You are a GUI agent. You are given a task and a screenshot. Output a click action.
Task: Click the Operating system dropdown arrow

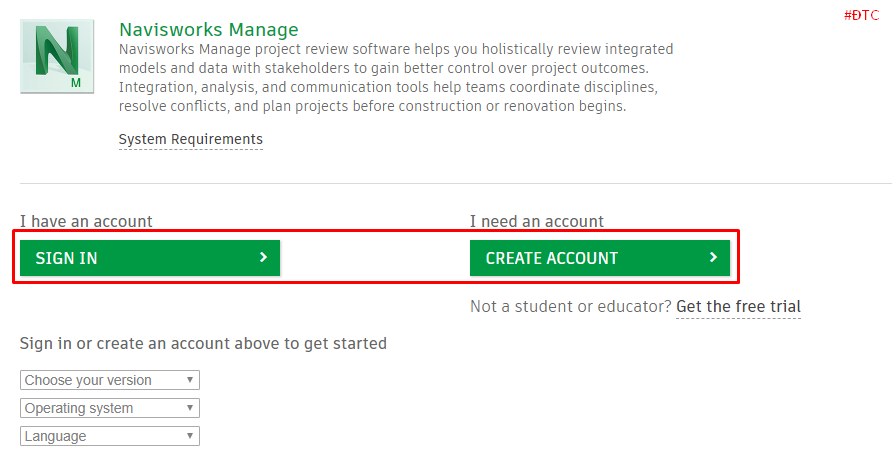tap(189, 408)
